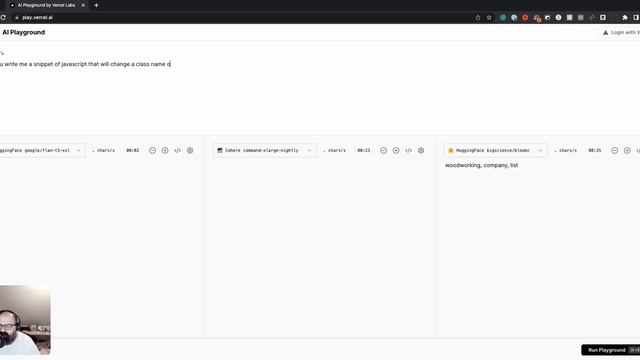Click the 00:02 timer on flan-t5-xxl panel

(133, 151)
